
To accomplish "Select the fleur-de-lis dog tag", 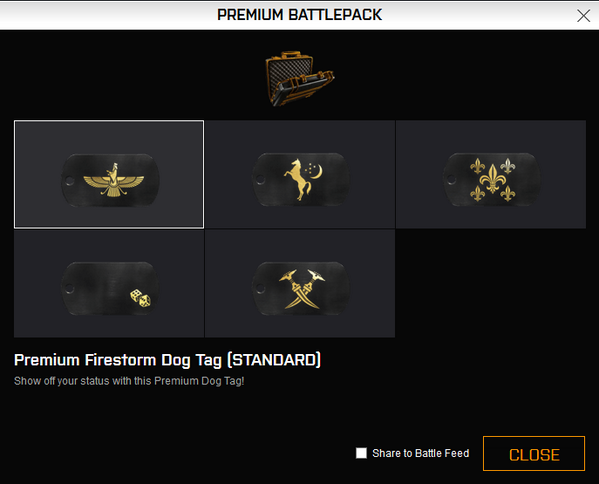I will pyautogui.click(x=491, y=174).
